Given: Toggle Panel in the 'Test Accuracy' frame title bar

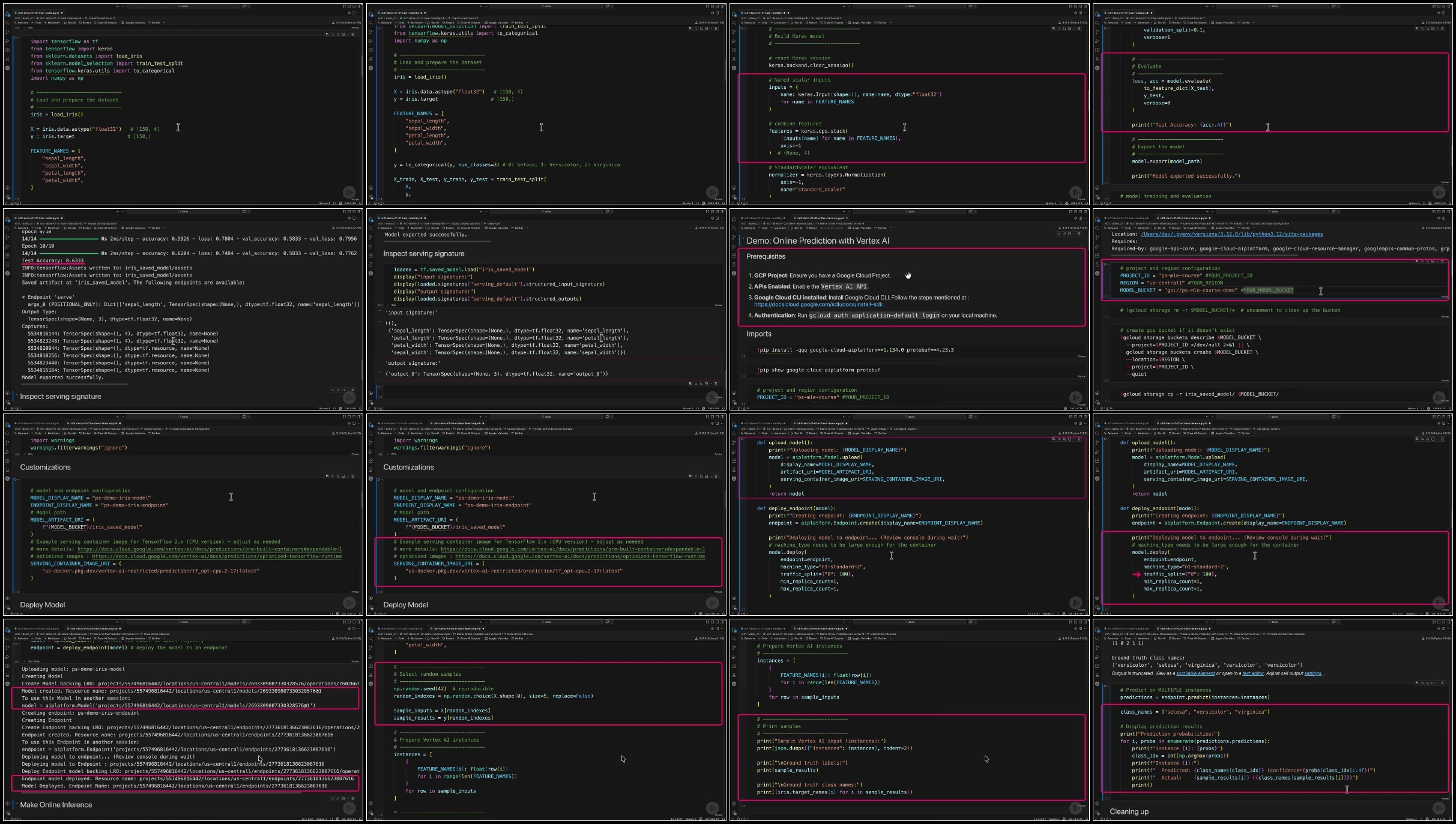Looking at the screenshot, I should tap(354, 211).
